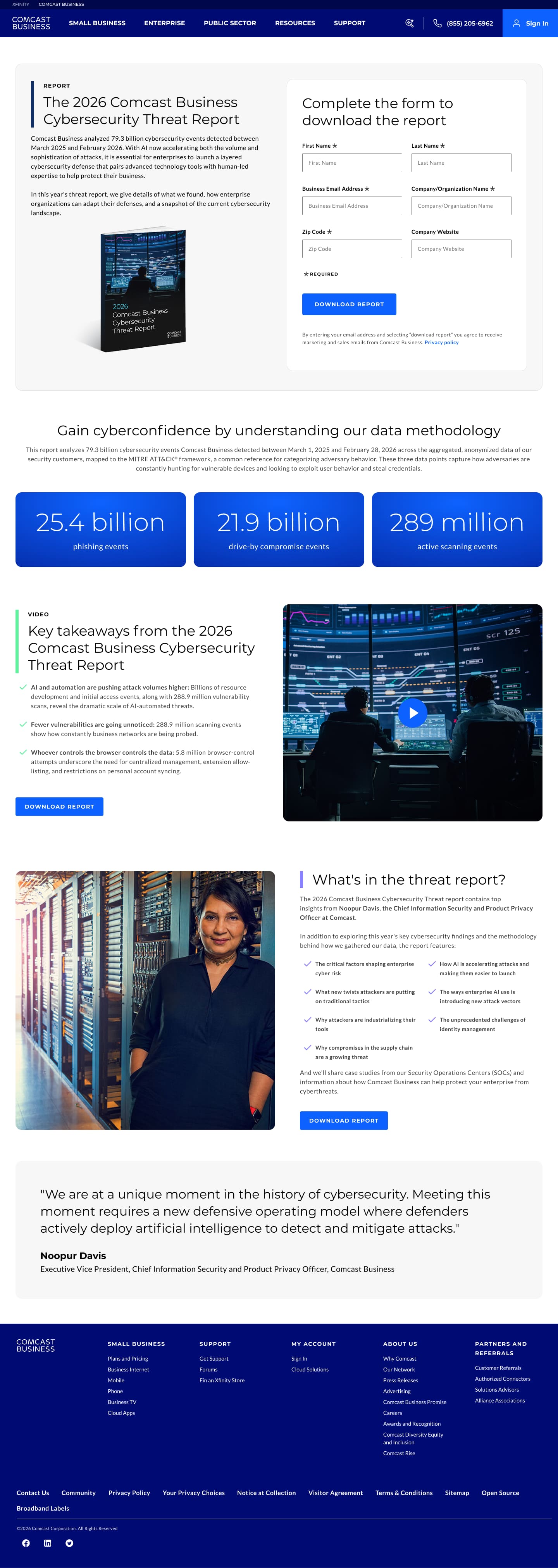Call (855) 205-6962 link
The width and height of the screenshot is (558, 1568).
470,23
